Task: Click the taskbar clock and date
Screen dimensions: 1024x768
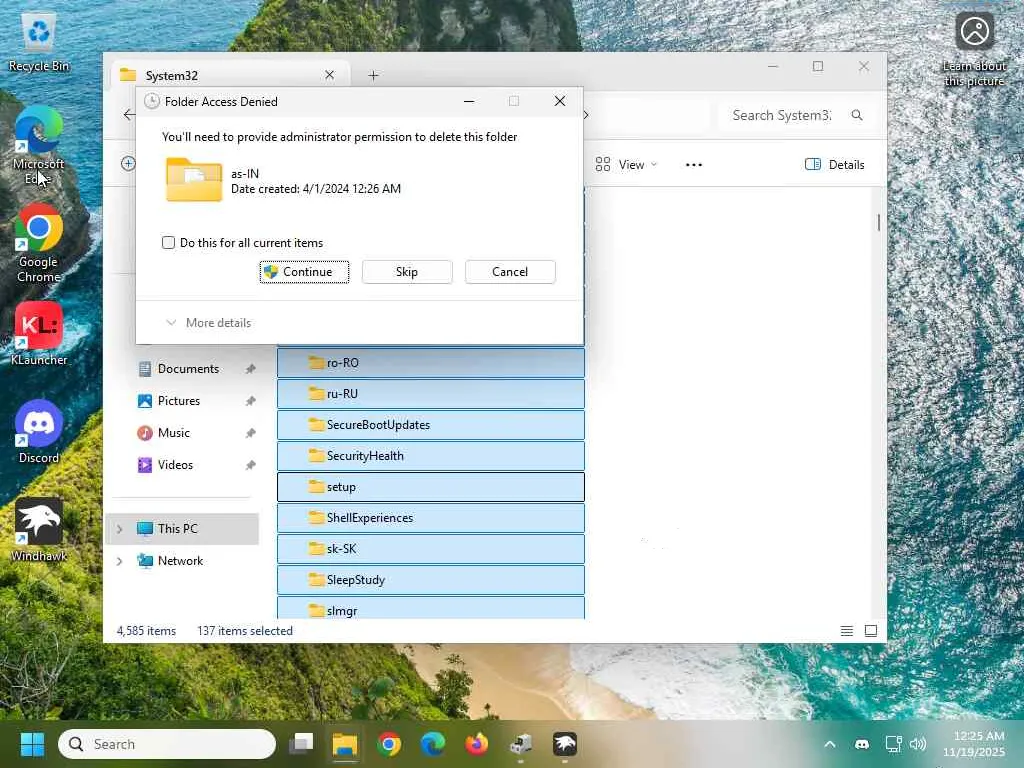Action: click(x=974, y=744)
